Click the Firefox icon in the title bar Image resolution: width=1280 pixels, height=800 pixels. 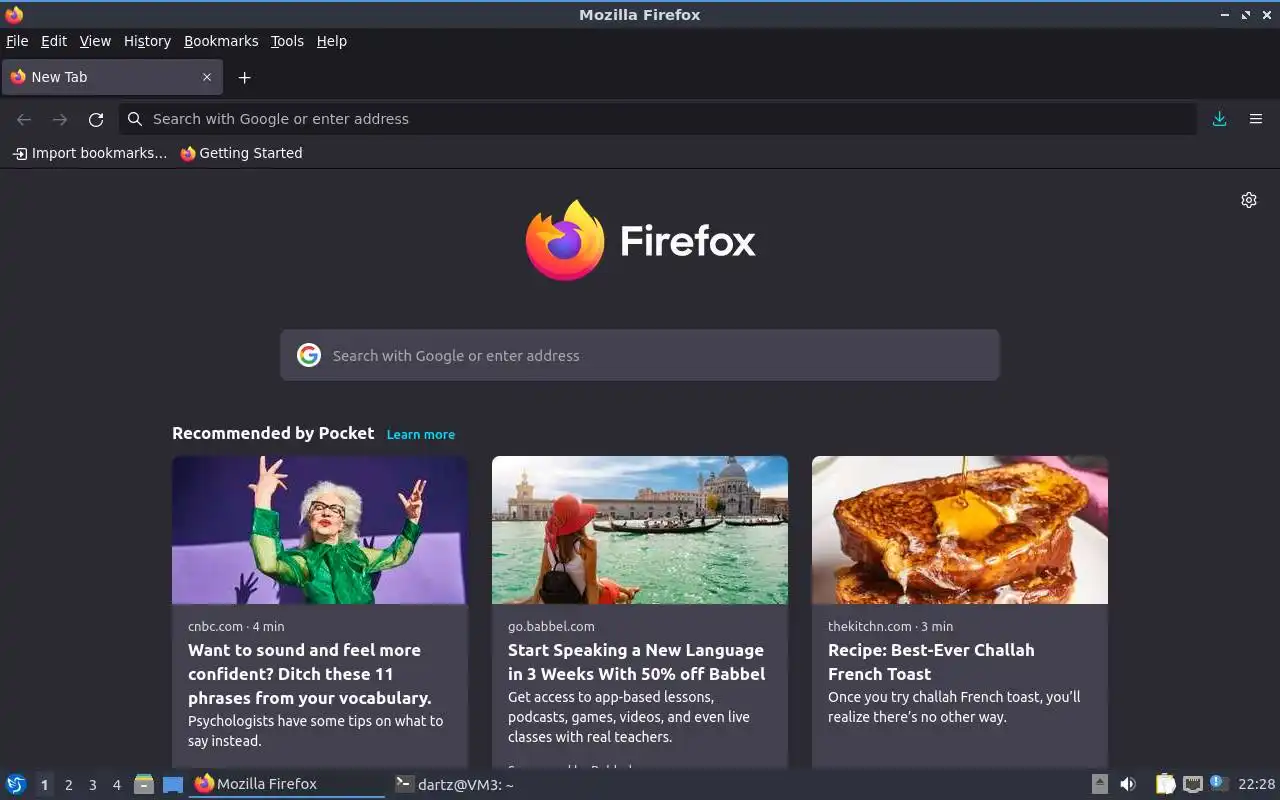[x=14, y=14]
